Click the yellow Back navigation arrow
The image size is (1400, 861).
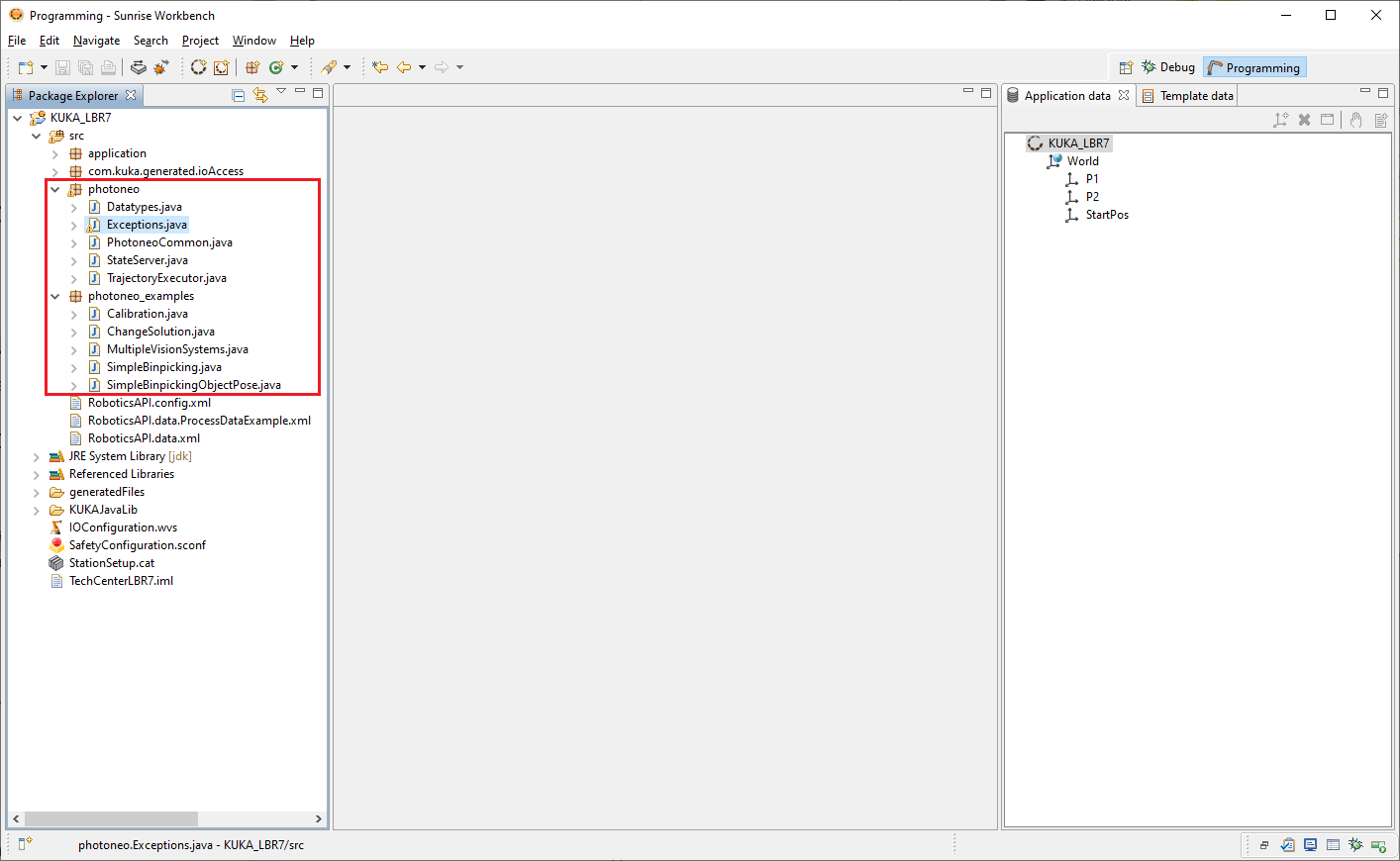(404, 67)
